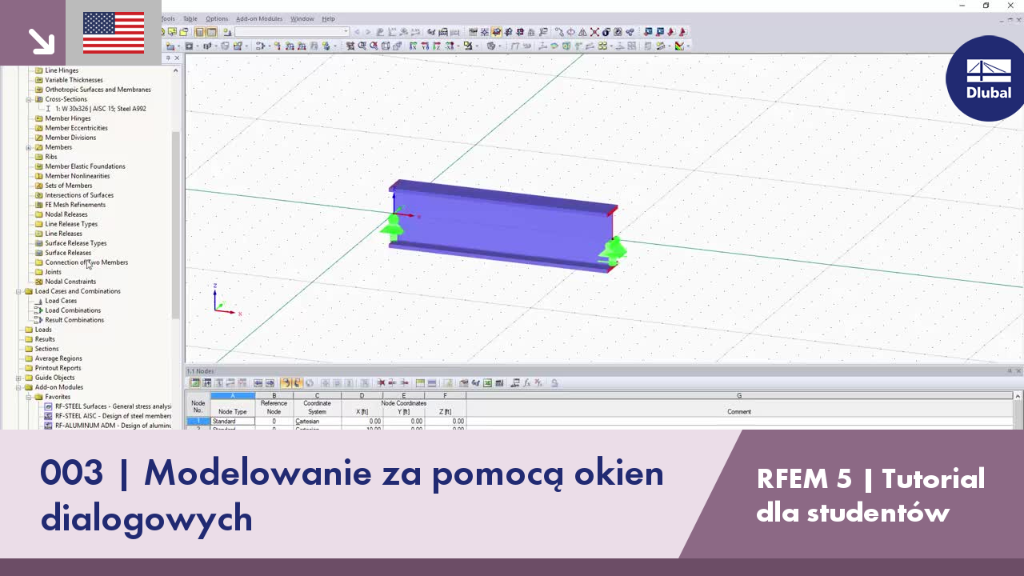1024x576 pixels.
Task: Open the Options menu
Action: (x=217, y=19)
